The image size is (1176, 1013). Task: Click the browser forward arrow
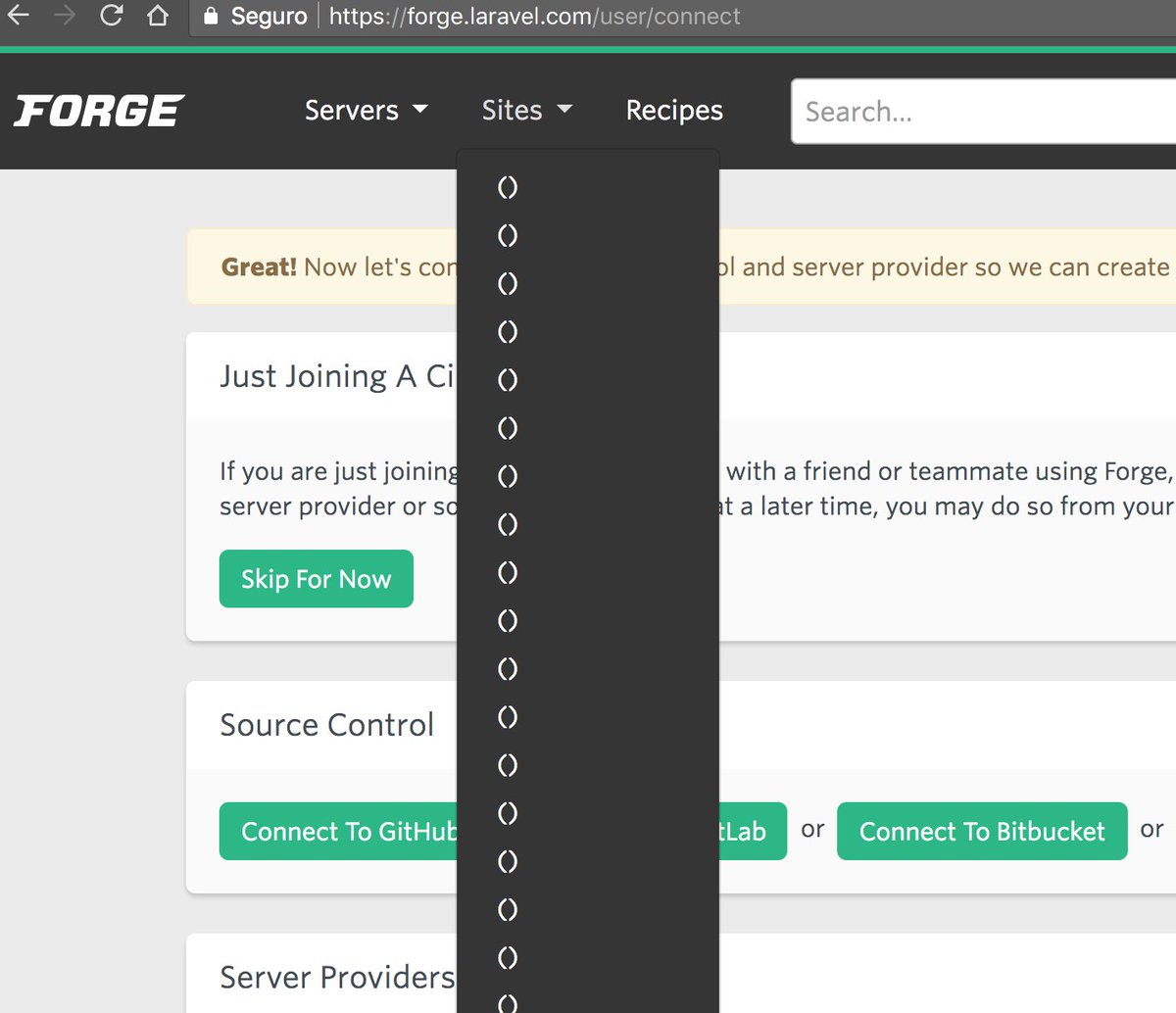click(x=65, y=16)
